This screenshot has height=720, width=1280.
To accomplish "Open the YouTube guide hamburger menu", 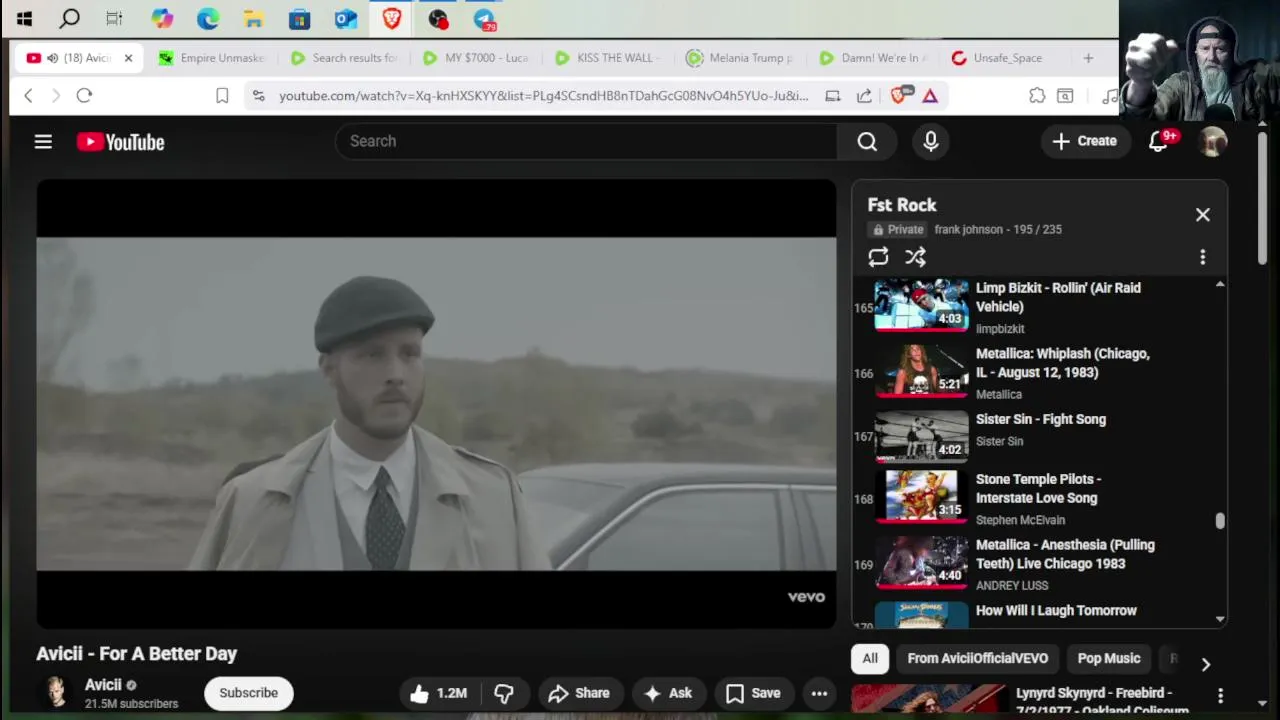I will pyautogui.click(x=43, y=142).
